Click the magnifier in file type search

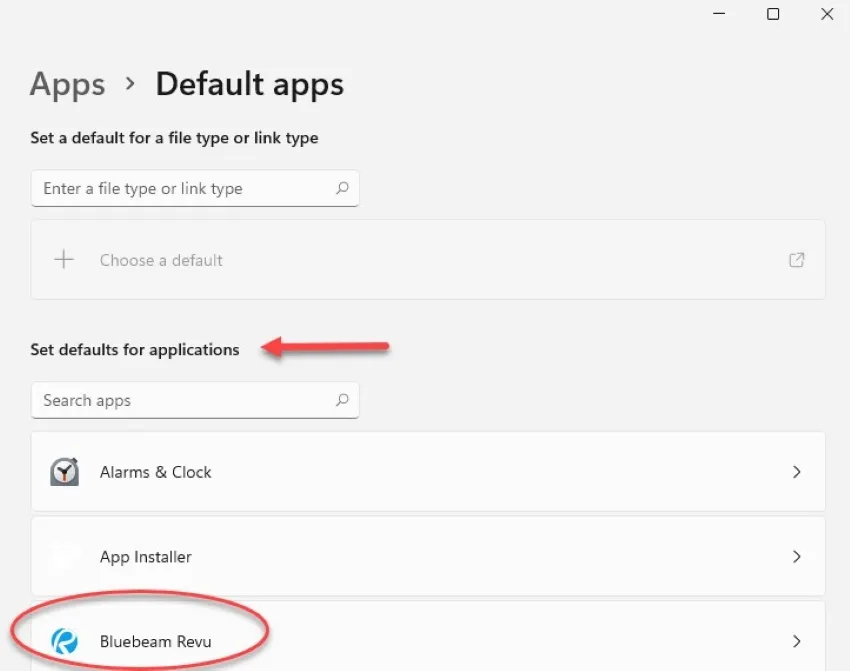click(x=342, y=188)
